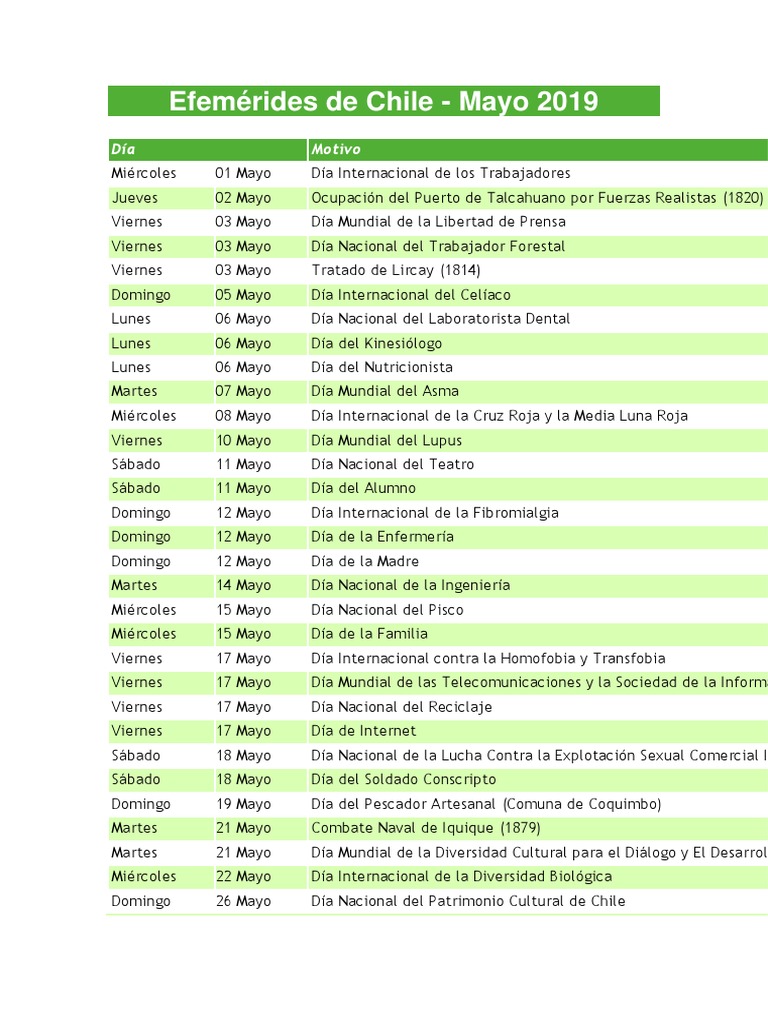Select 'Día Mundial de la Libertad de Prensa'
Screen dimensions: 768x1024
click(x=438, y=222)
